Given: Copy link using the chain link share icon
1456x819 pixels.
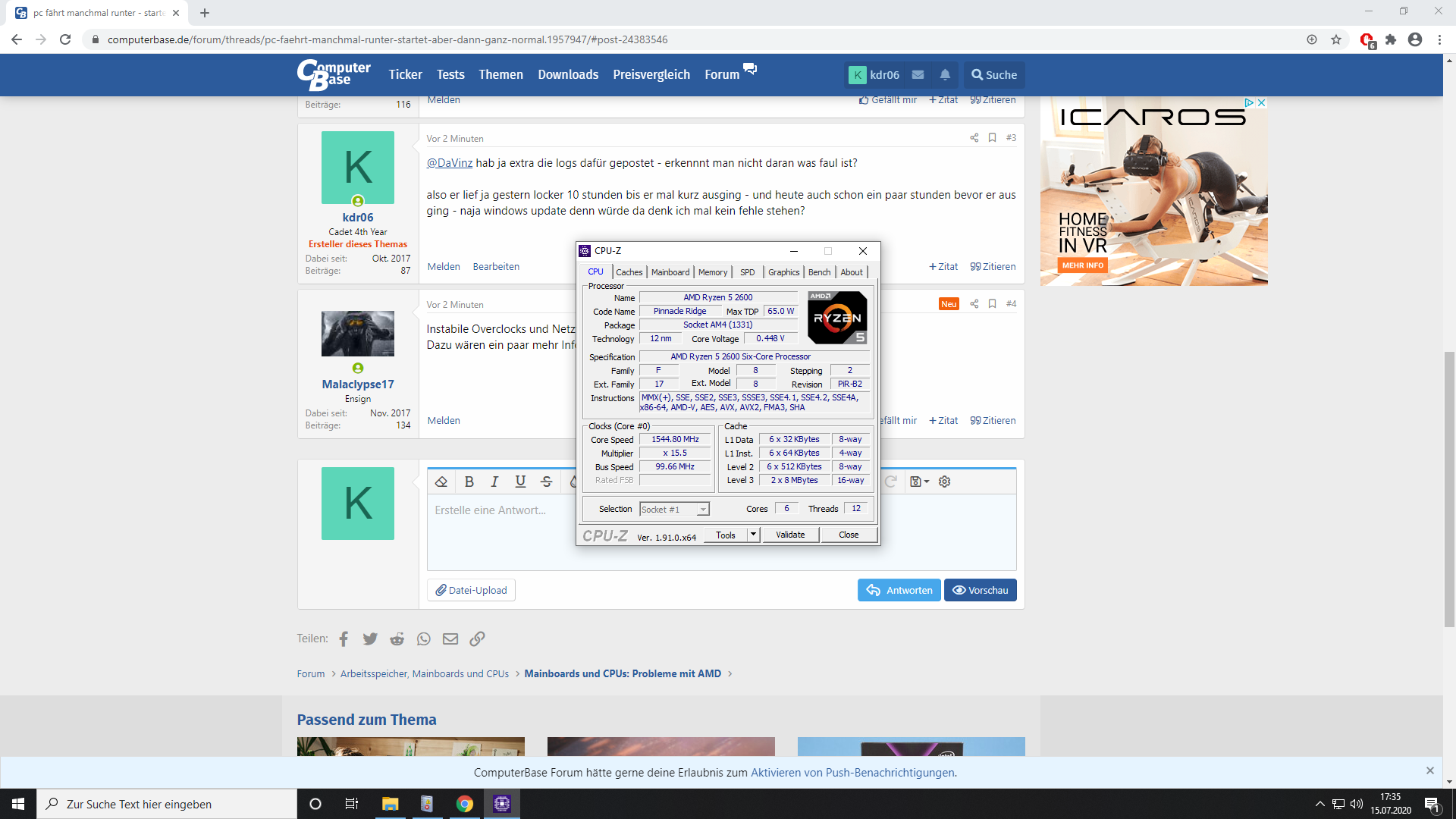Looking at the screenshot, I should (477, 639).
